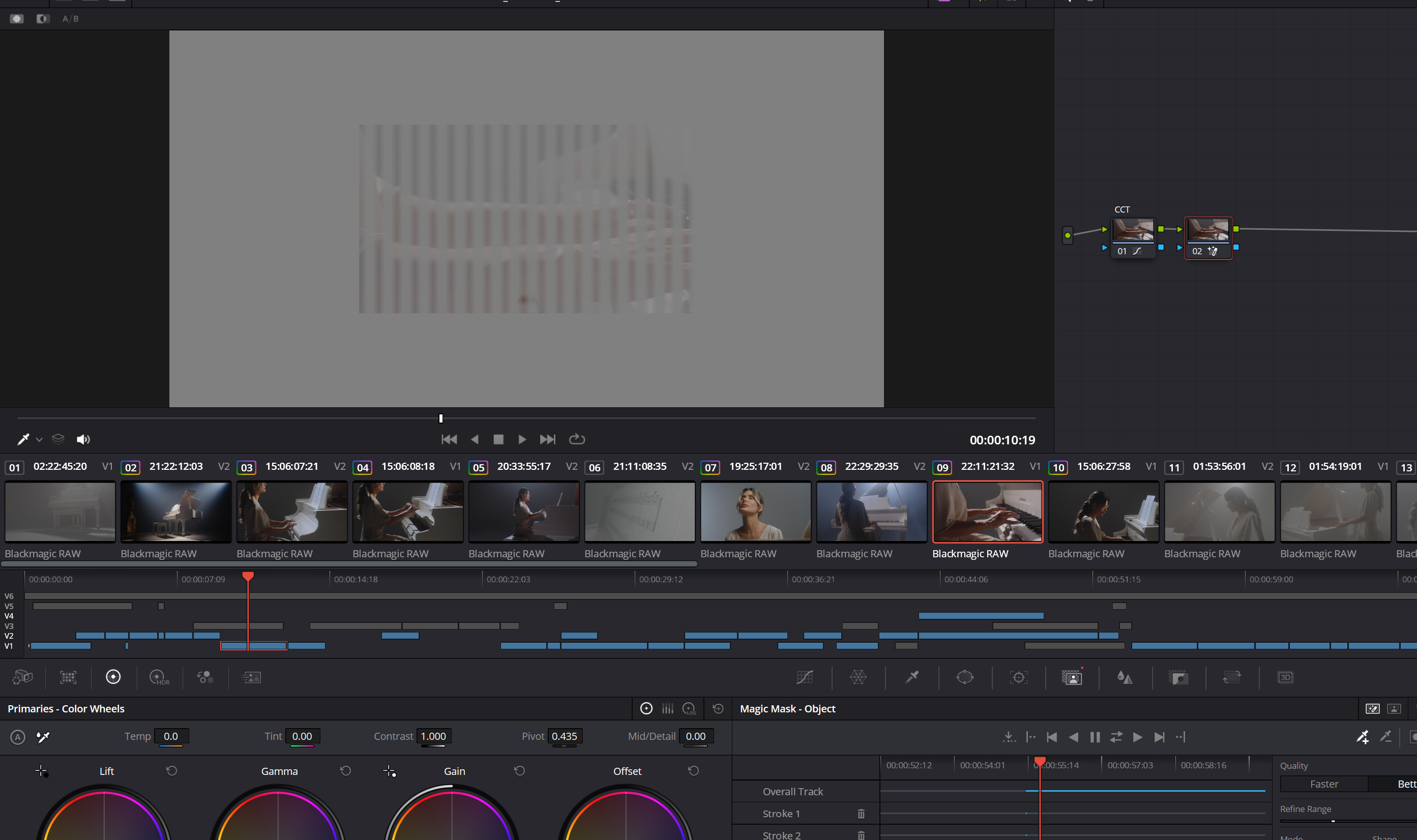
Task: Open the 3D stereoscopic palette
Action: click(x=1286, y=677)
